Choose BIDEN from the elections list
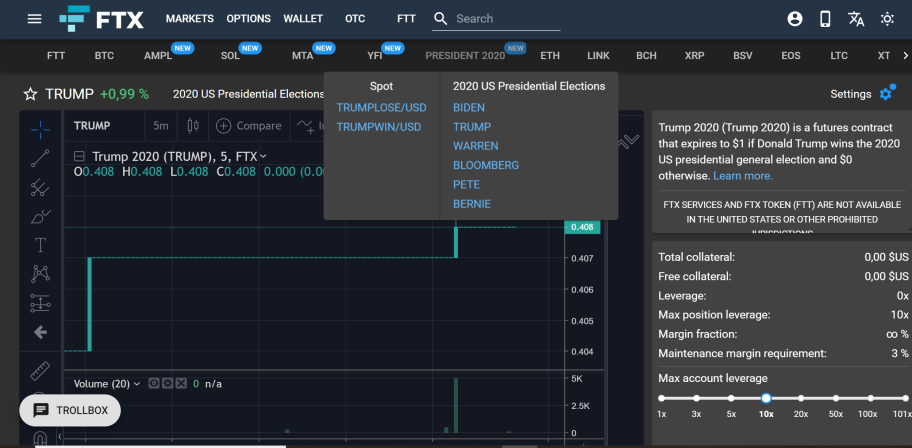This screenshot has width=912, height=448. [x=469, y=108]
